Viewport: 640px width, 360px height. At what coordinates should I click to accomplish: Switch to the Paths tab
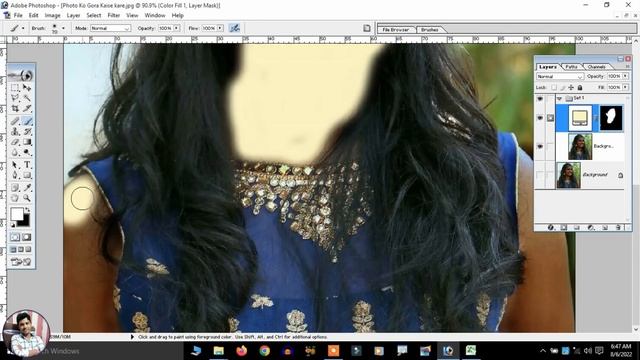click(571, 67)
